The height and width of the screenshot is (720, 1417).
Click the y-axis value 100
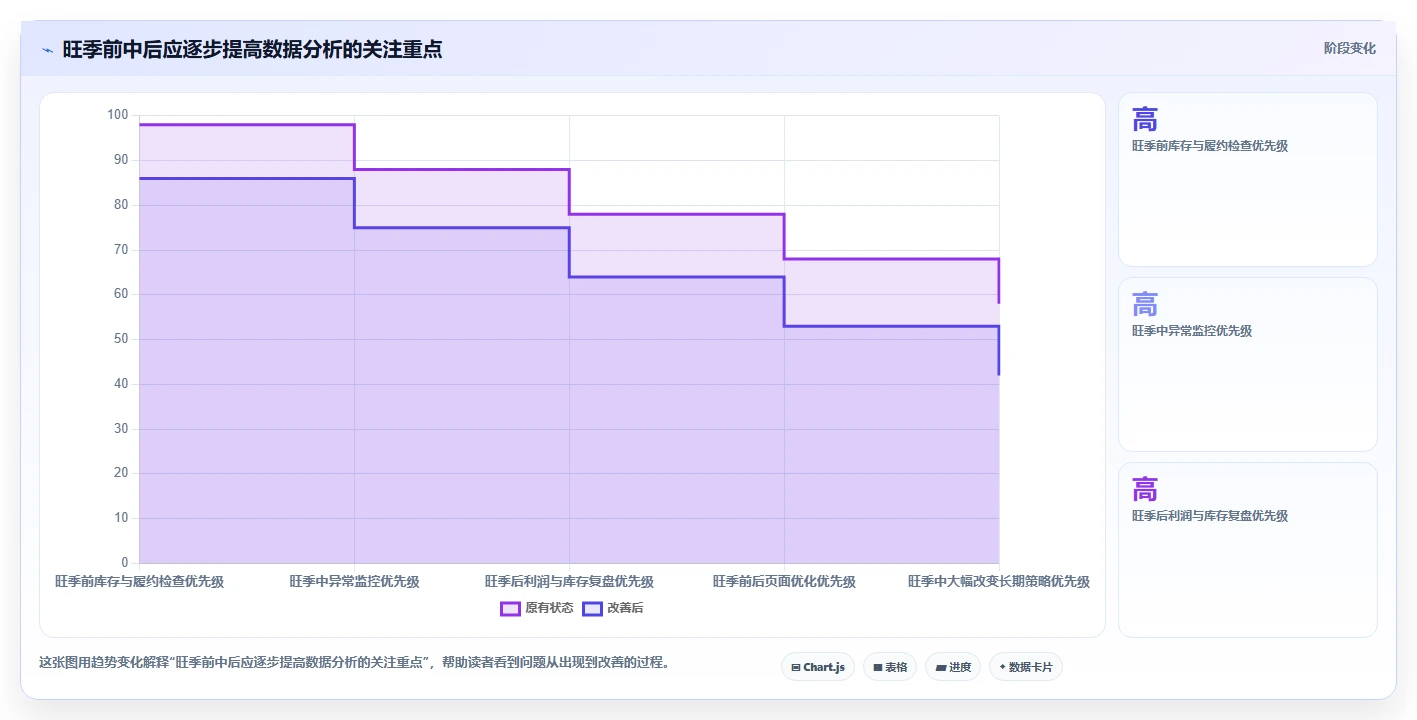118,115
